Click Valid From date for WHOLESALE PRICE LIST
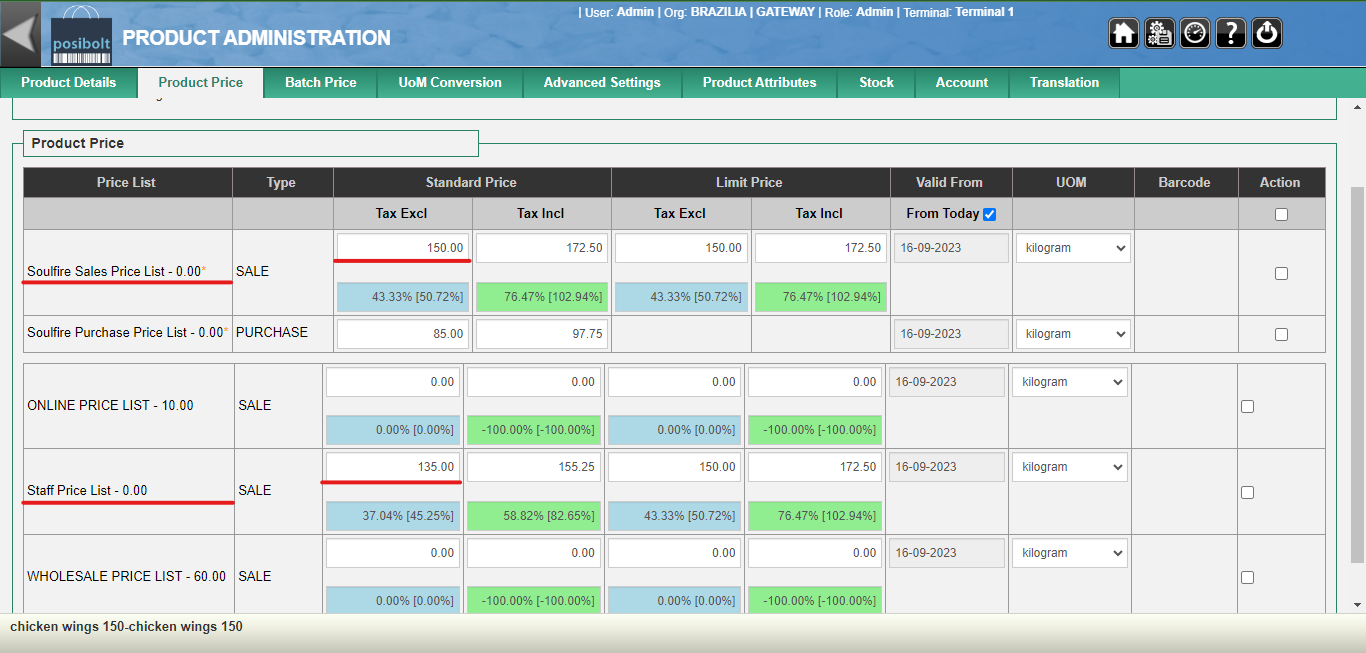 click(x=947, y=553)
